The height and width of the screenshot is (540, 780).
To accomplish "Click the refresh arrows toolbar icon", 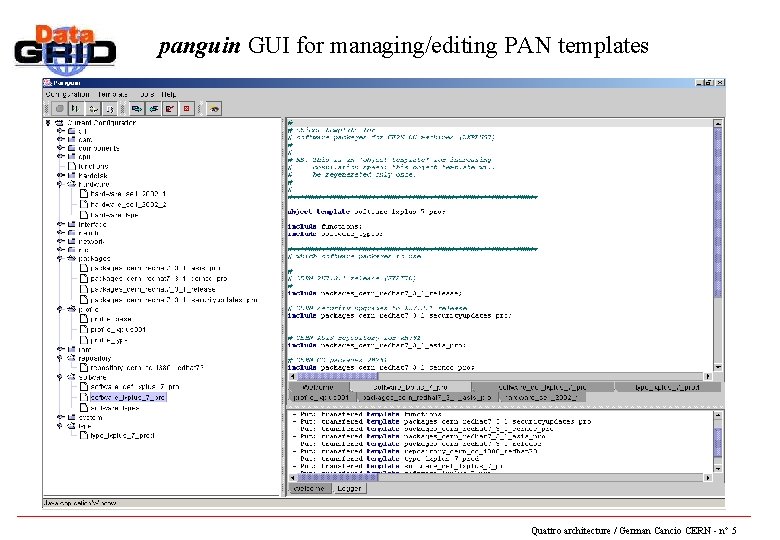I will (93, 108).
